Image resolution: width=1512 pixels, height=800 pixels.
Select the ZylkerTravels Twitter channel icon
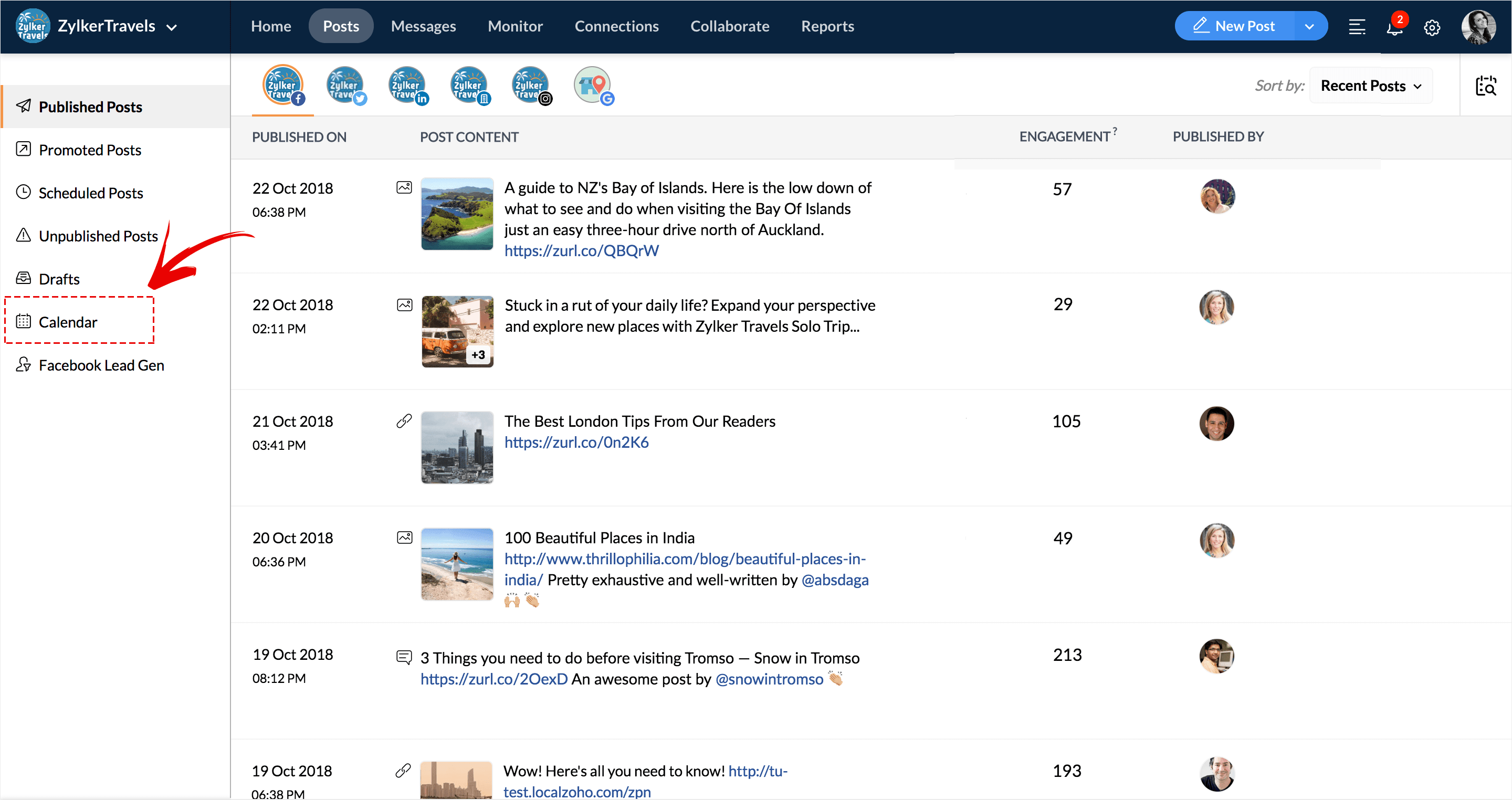click(345, 85)
